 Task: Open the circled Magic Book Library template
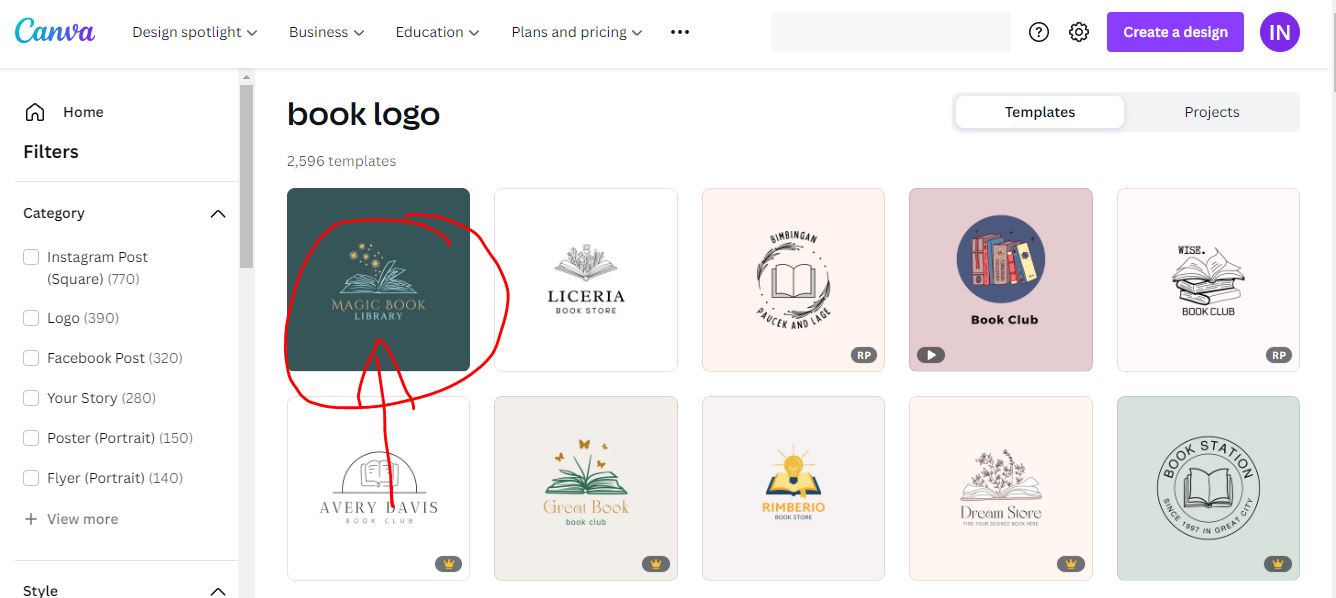point(378,278)
